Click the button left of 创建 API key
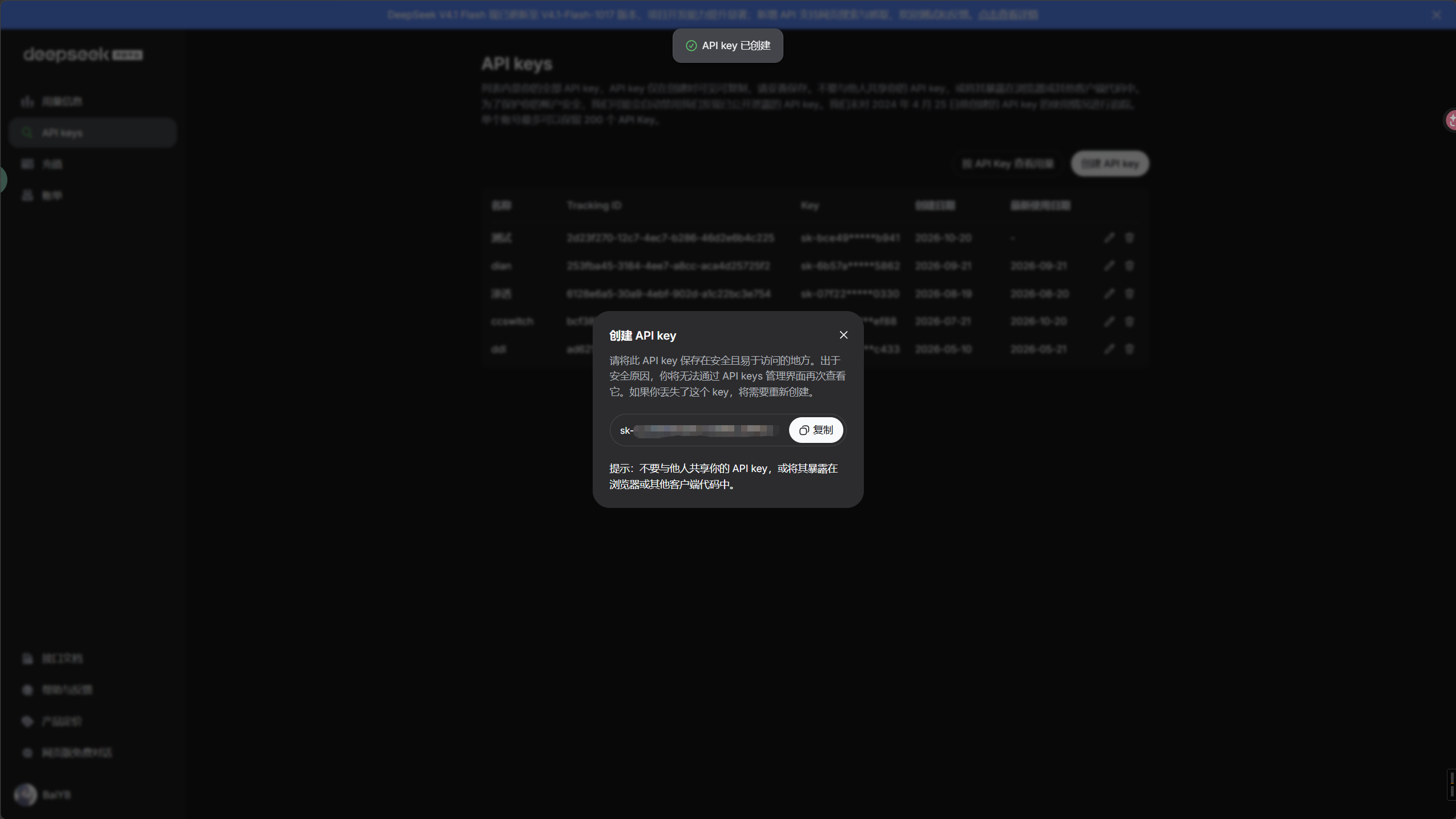Viewport: 1456px width, 819px height. (1008, 164)
